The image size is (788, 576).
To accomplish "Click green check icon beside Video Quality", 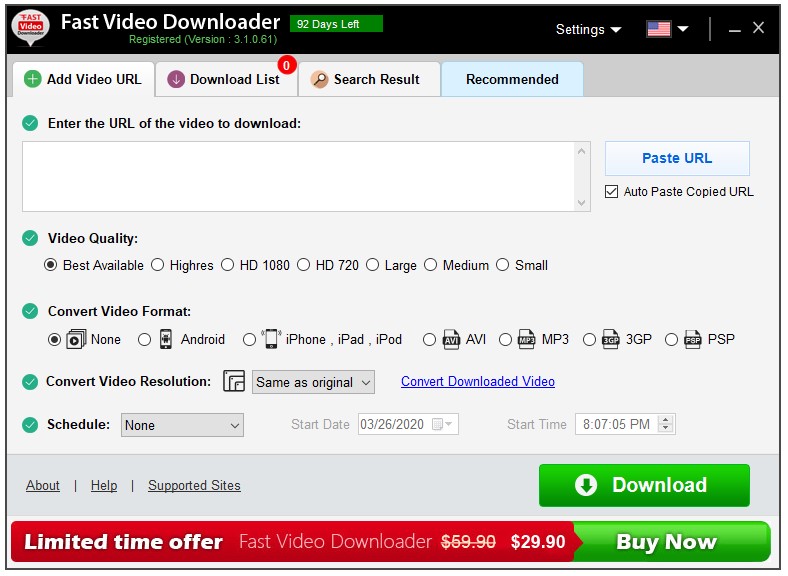I will [30, 238].
